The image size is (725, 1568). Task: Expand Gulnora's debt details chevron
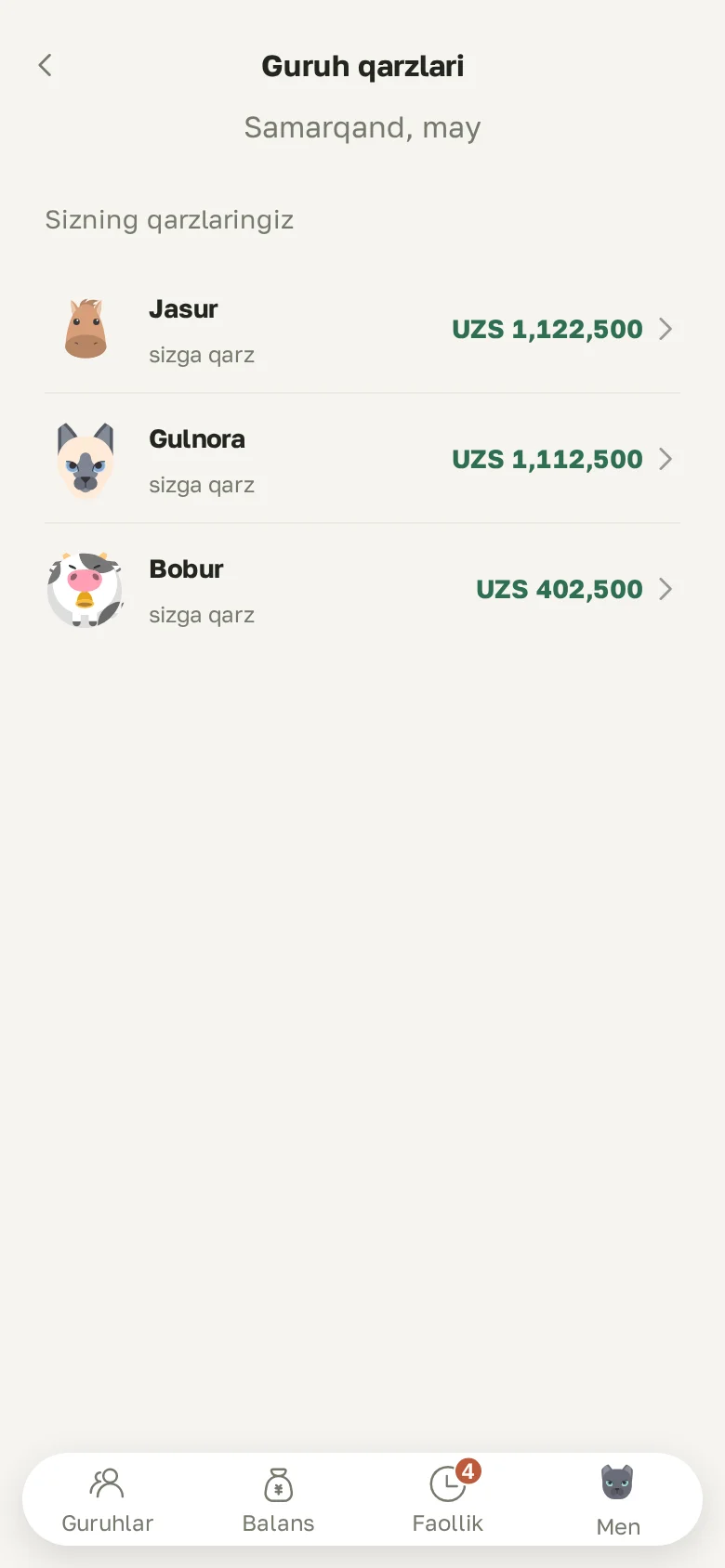[x=666, y=459]
